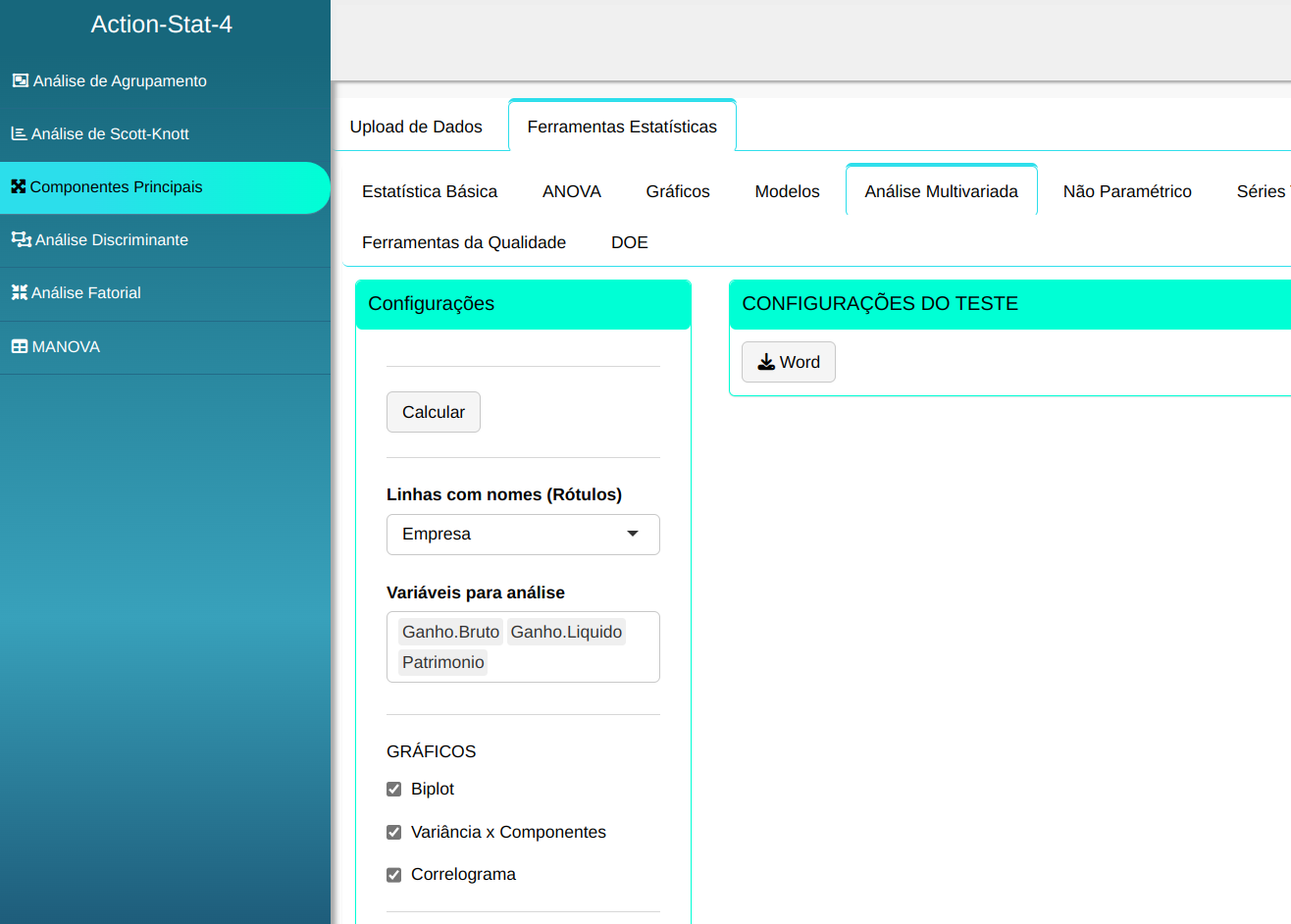Image resolution: width=1291 pixels, height=924 pixels.
Task: Uncheck the Biplot checkbox
Action: point(394,789)
